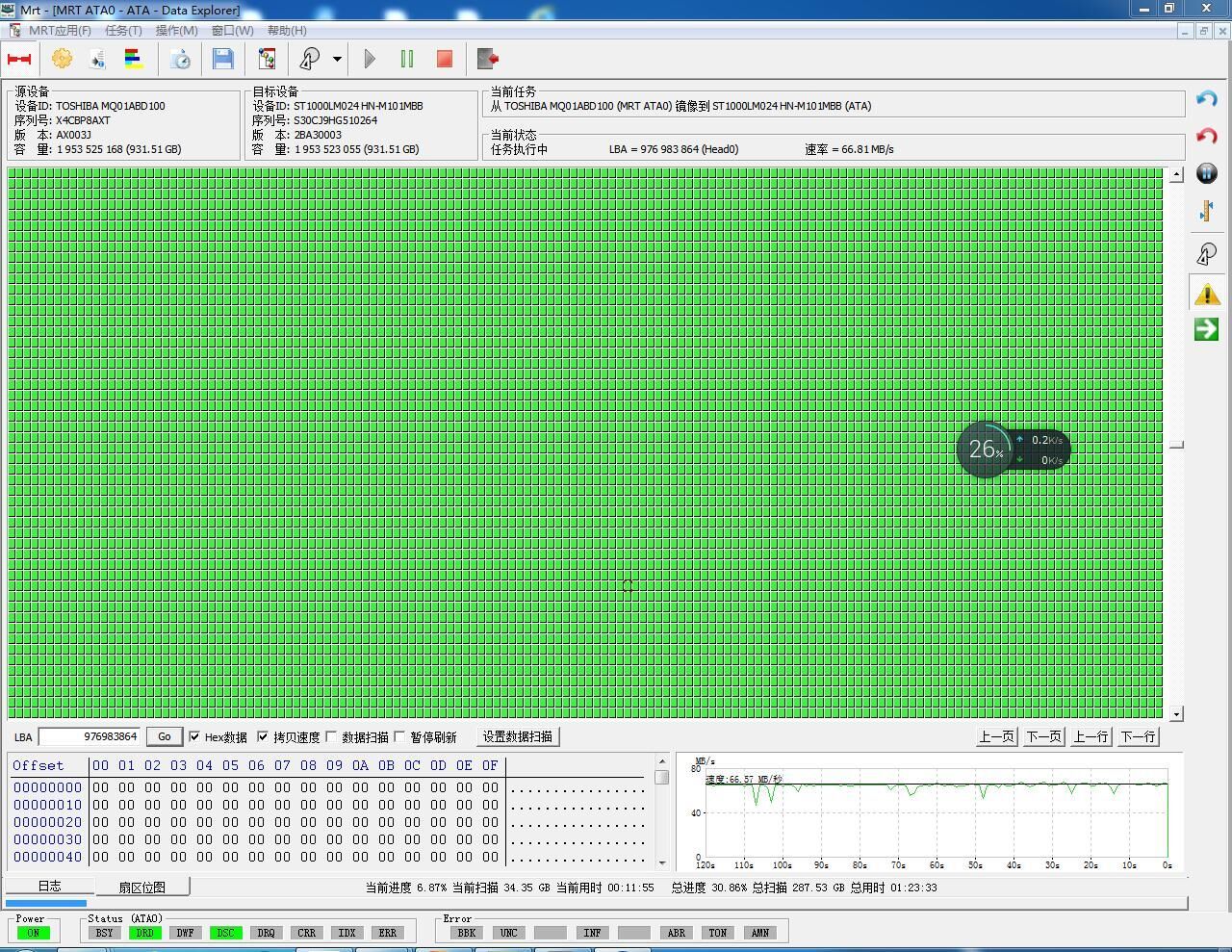Enable the 暂停刷新 checkbox

point(400,737)
